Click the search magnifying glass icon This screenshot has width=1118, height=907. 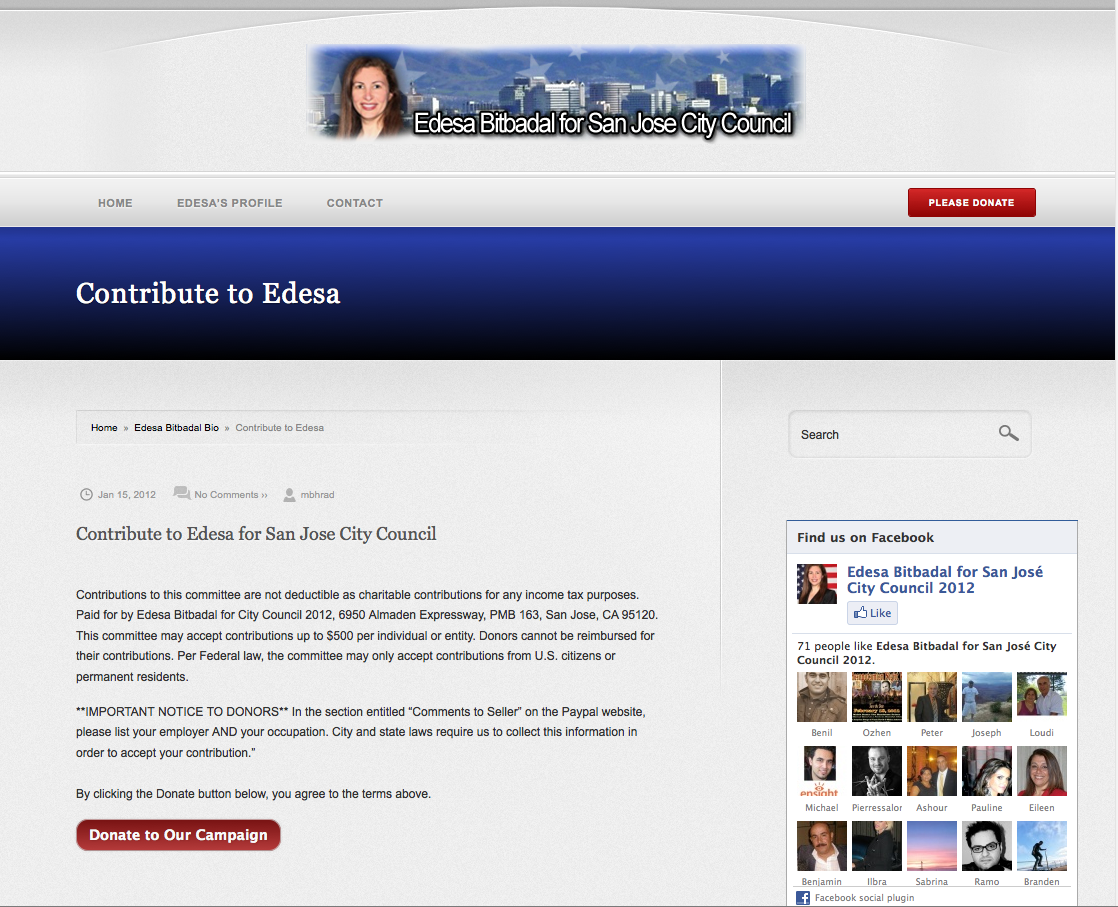tap(1008, 433)
